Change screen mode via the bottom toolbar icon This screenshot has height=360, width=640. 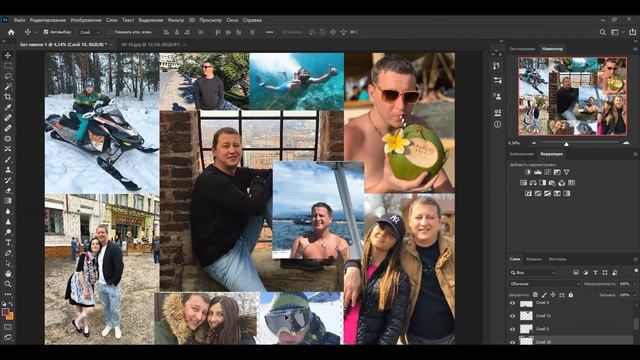[x=8, y=337]
